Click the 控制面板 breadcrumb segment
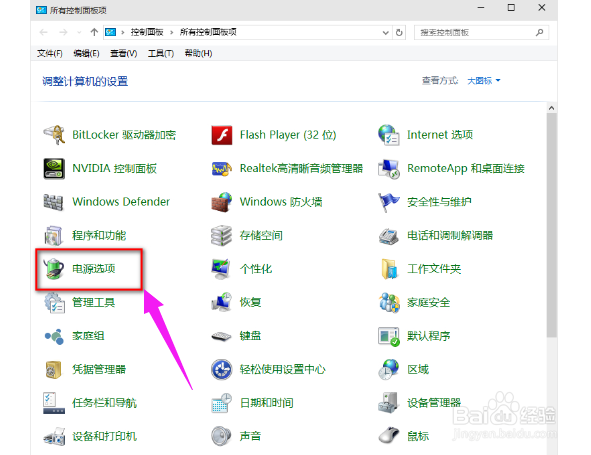This screenshot has width=591, height=455. [x=147, y=32]
